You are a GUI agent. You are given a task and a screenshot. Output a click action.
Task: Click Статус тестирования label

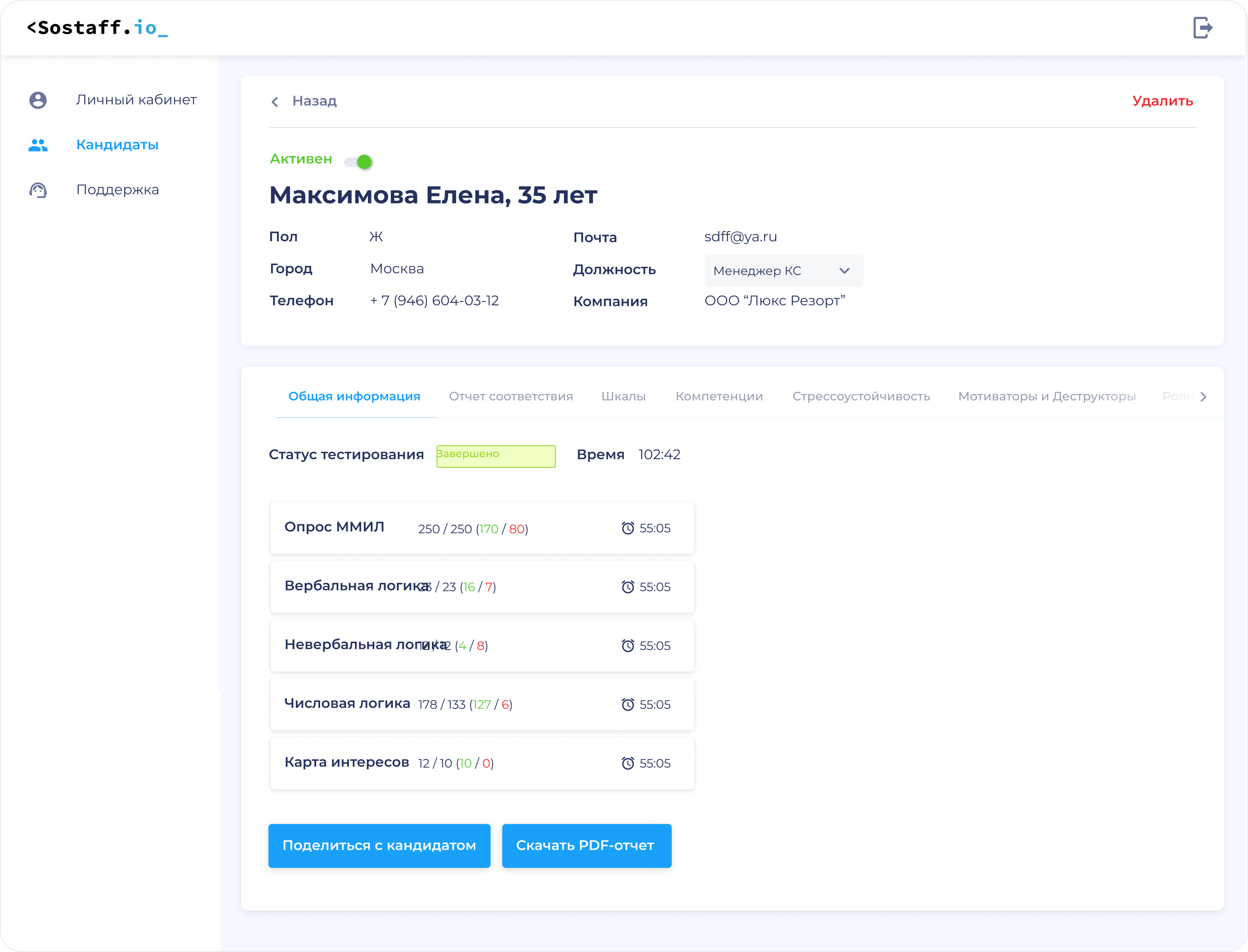[x=346, y=454]
